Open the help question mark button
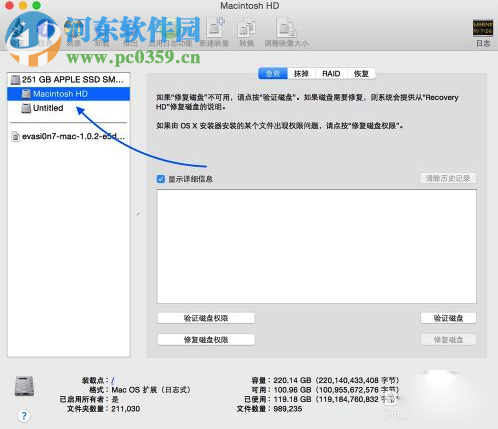 pos(24,416)
